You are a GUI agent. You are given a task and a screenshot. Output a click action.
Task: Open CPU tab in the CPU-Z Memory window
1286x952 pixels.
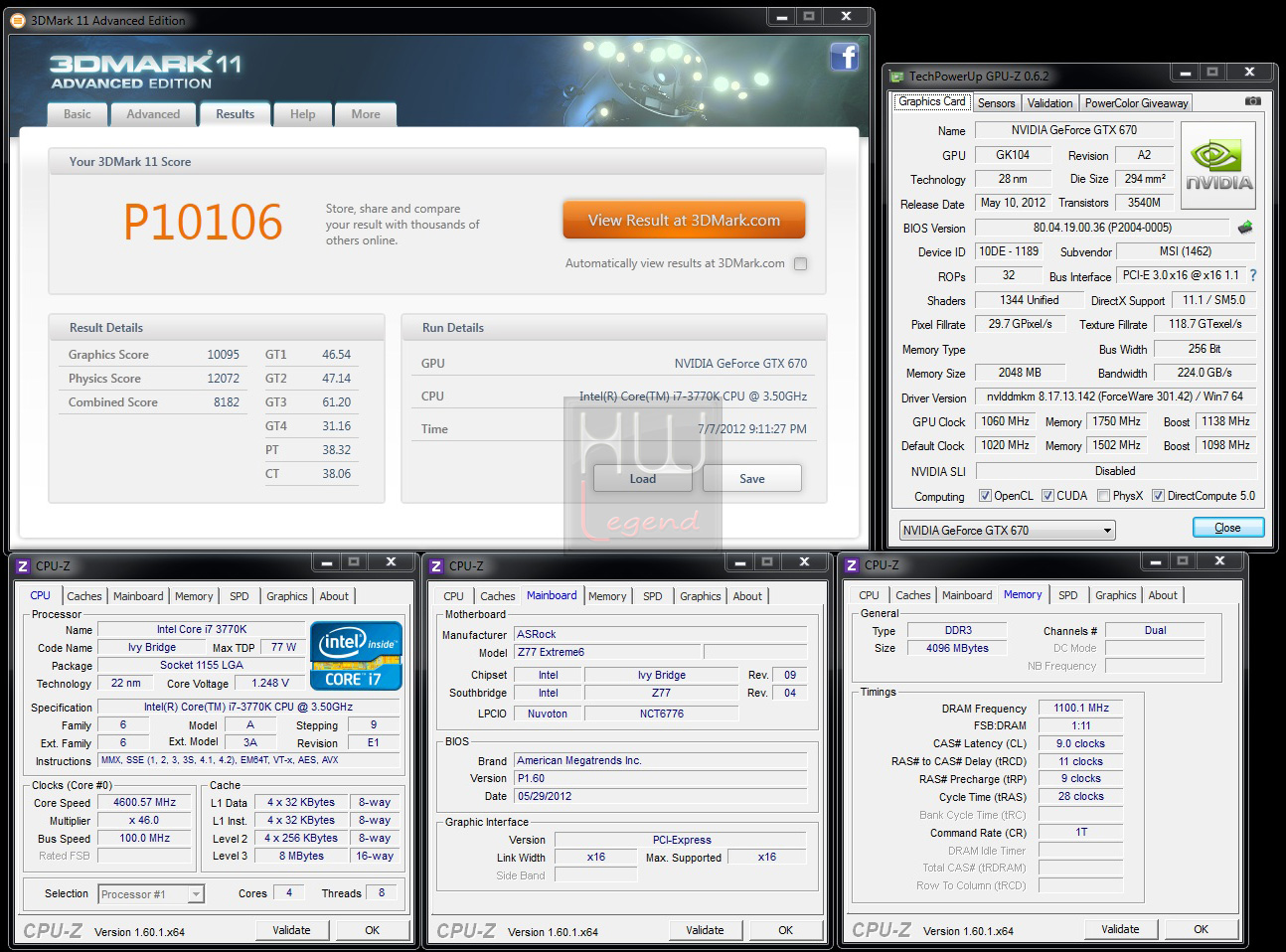(870, 595)
